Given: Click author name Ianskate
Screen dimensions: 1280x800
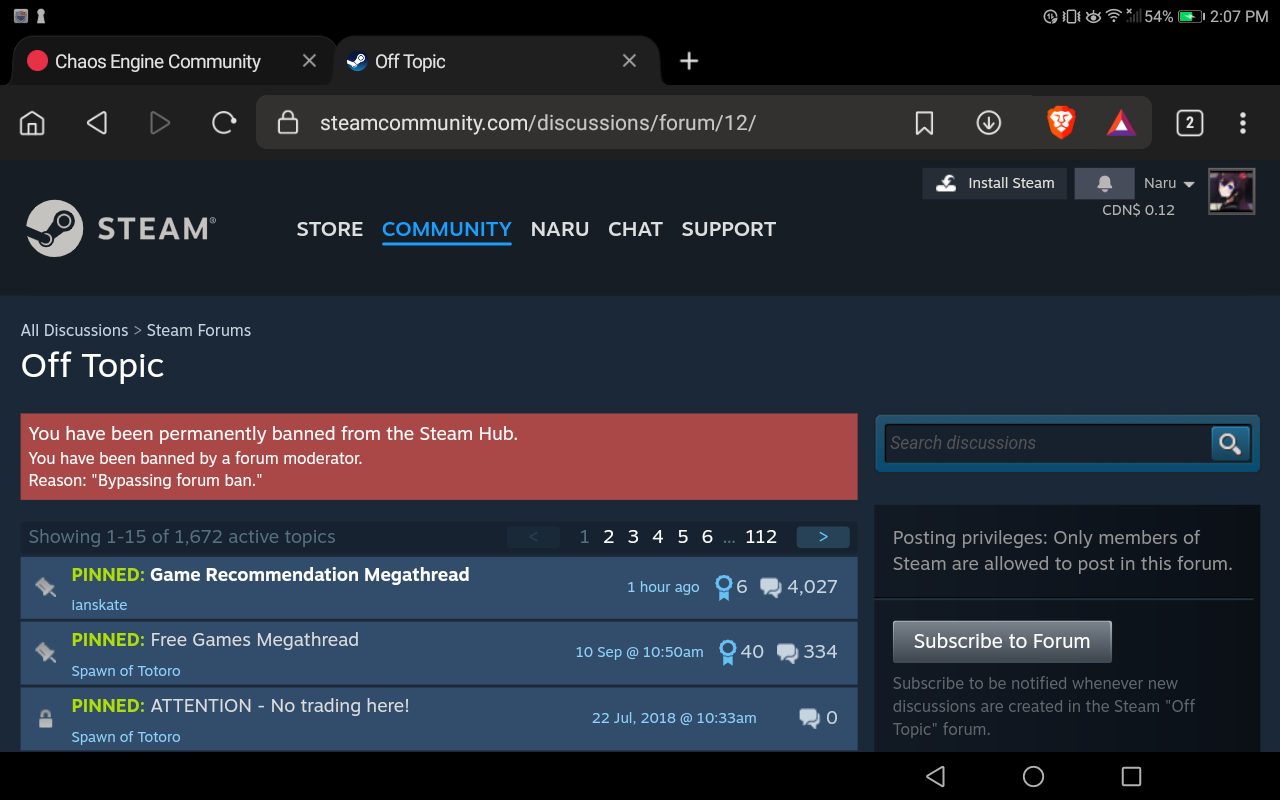Looking at the screenshot, I should point(99,605).
